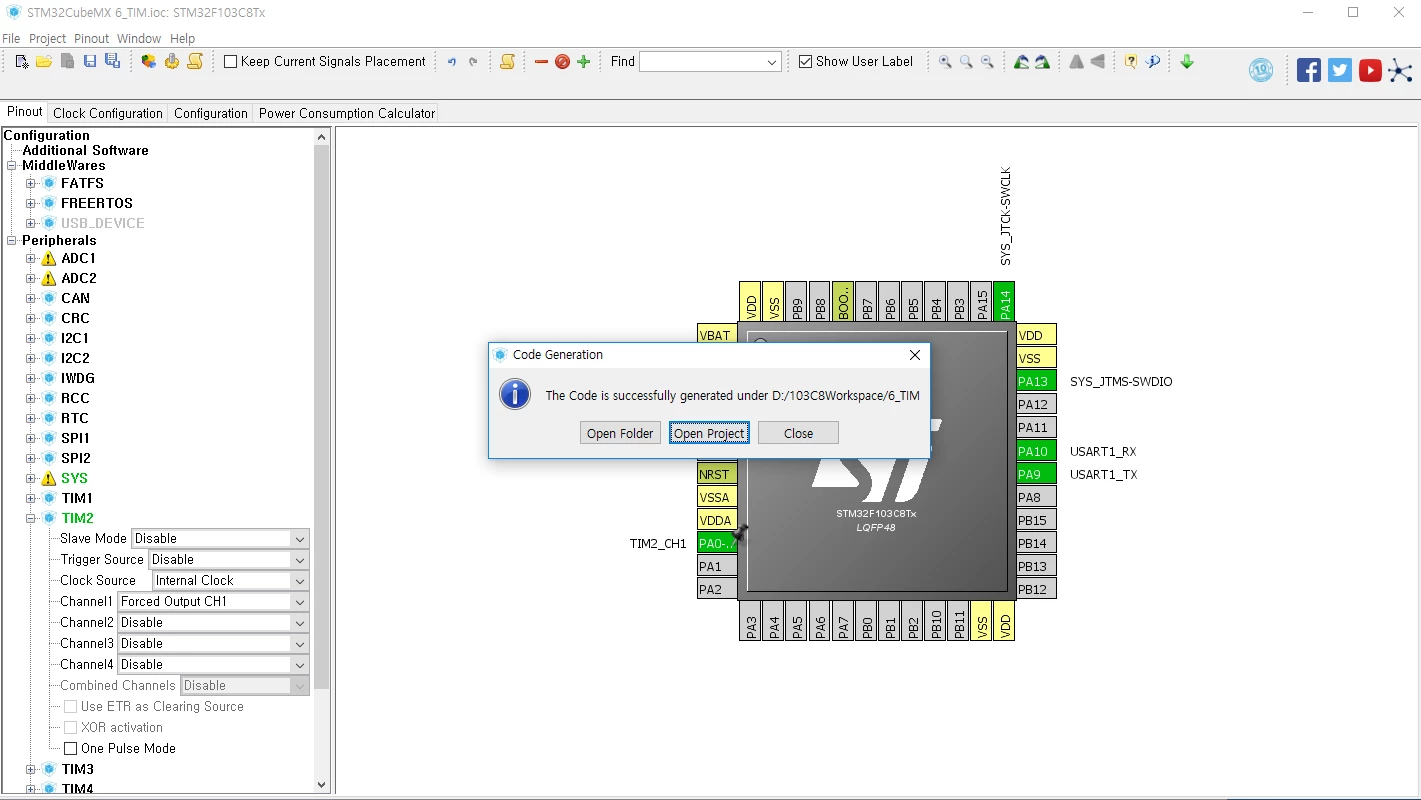
Task: Open the Clock Source dropdown
Action: pyautogui.click(x=230, y=580)
